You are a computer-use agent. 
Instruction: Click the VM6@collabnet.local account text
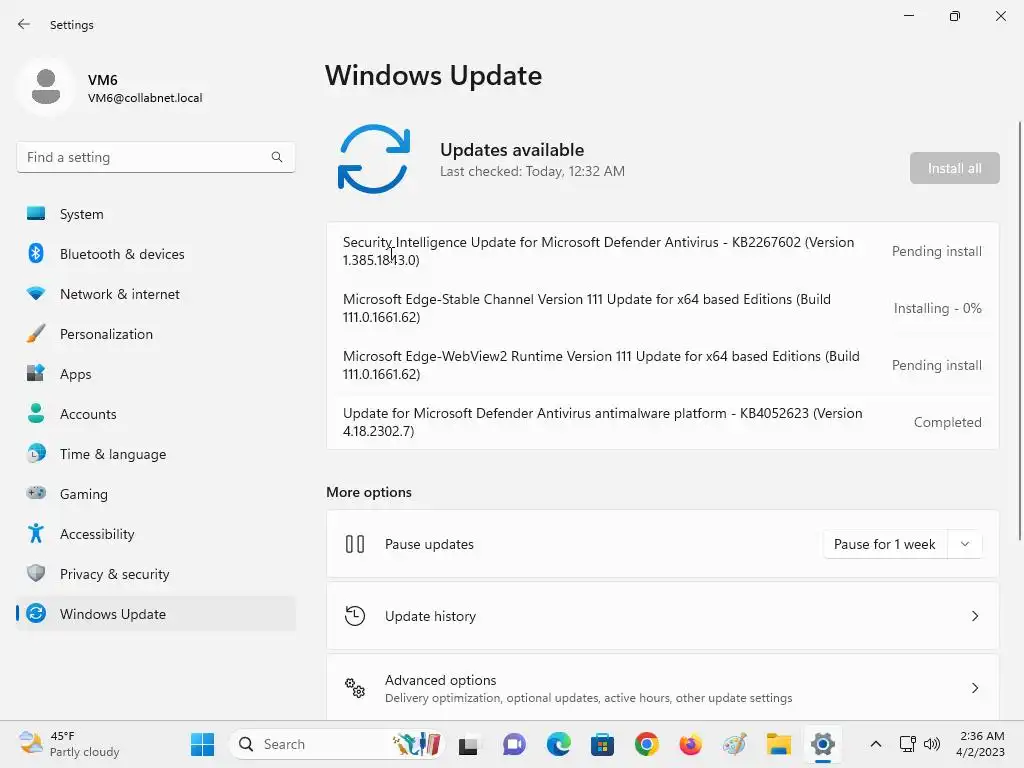click(145, 98)
